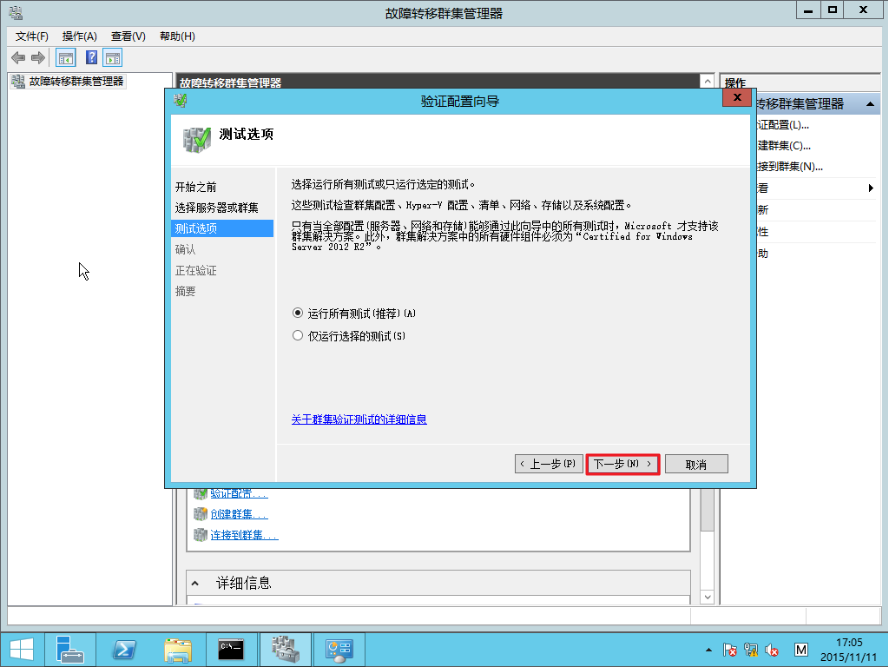Click the main window title bar icon
The image size is (888, 667).
pyautogui.click(x=16, y=12)
